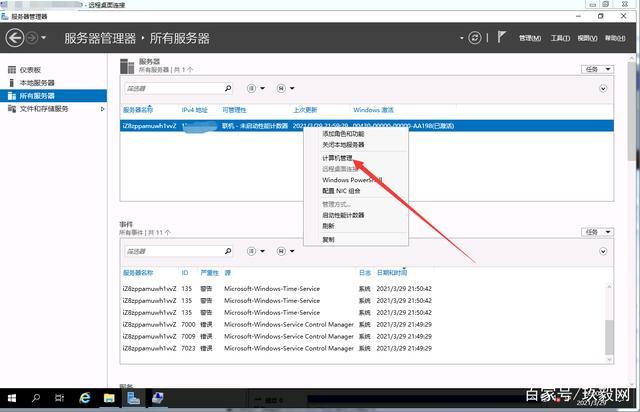This screenshot has width=640, height=412.
Task: Click the taskbar search magnifier icon
Action: click(x=36, y=398)
